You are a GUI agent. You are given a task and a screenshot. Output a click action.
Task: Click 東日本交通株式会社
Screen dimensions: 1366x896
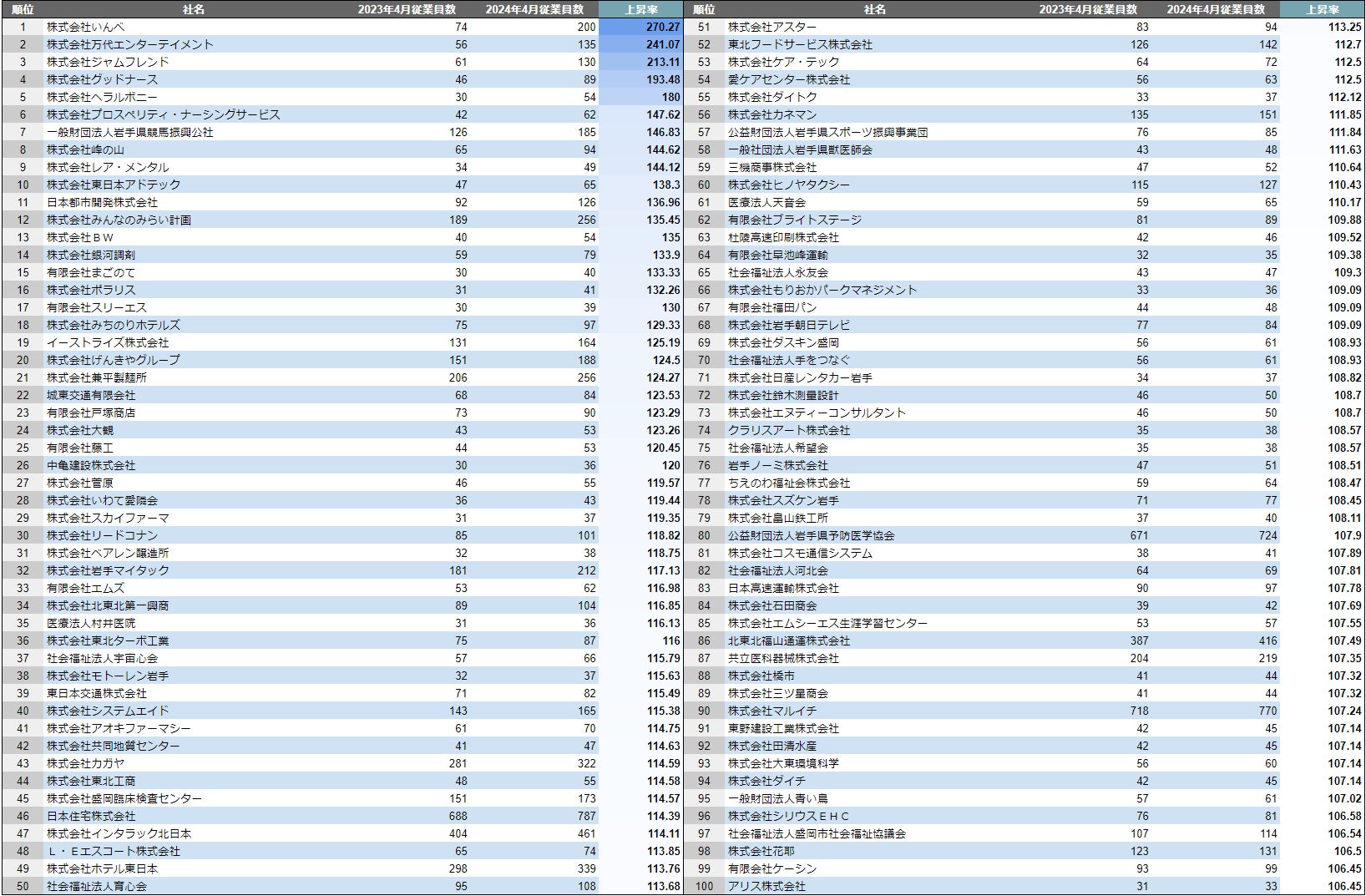[97, 693]
